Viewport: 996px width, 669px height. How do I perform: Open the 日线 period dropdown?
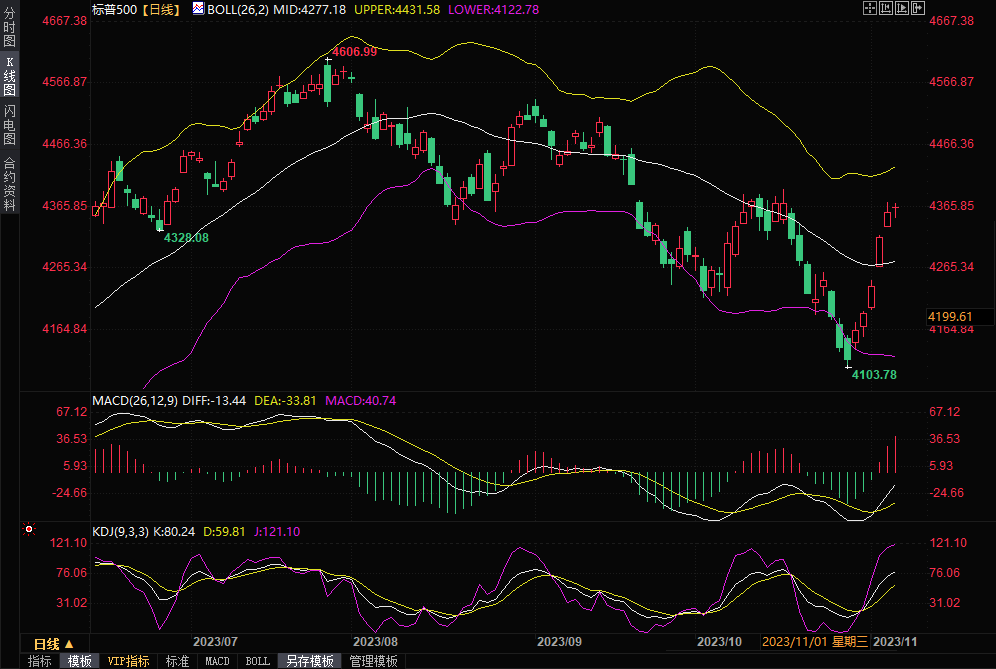pos(53,643)
